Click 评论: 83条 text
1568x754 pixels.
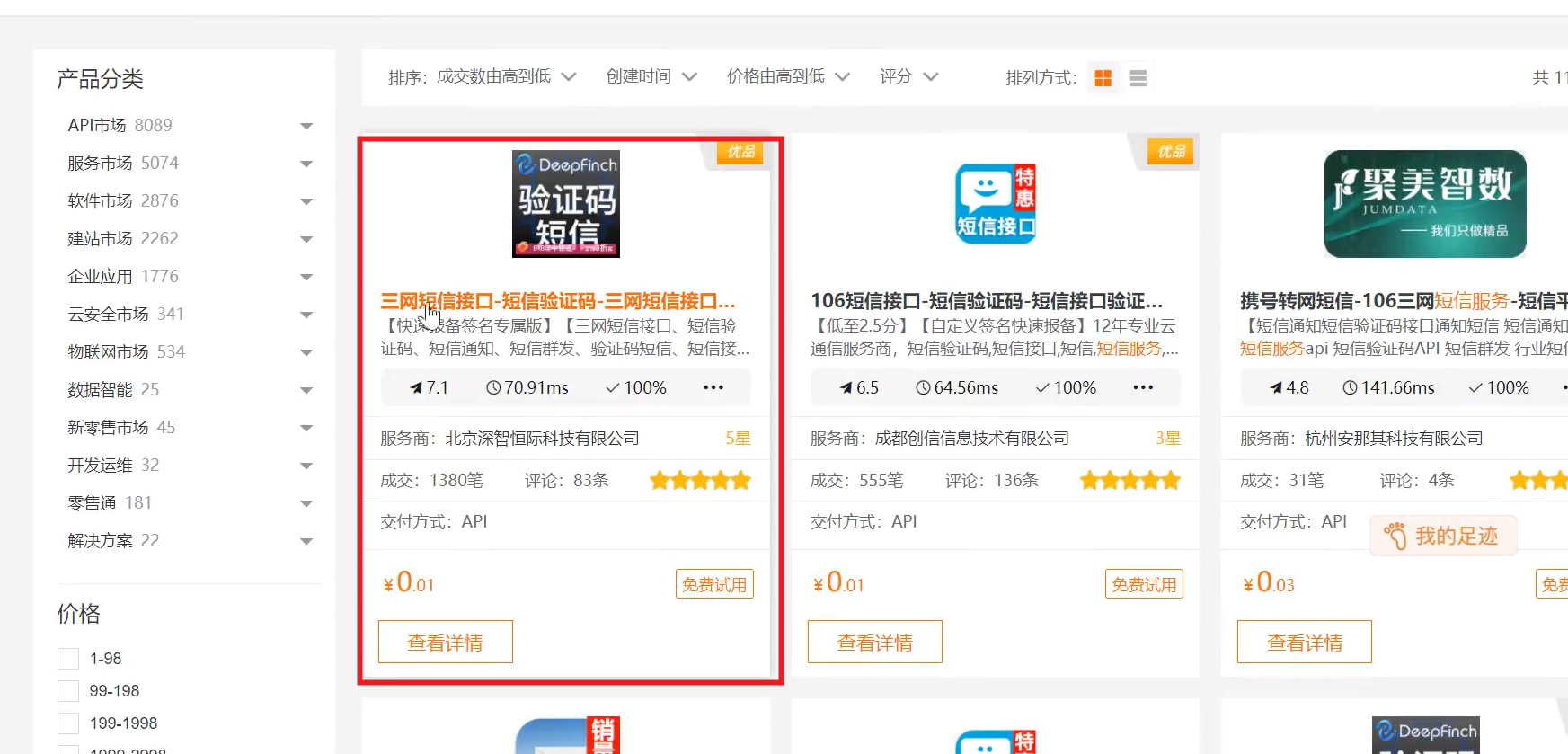(x=567, y=481)
